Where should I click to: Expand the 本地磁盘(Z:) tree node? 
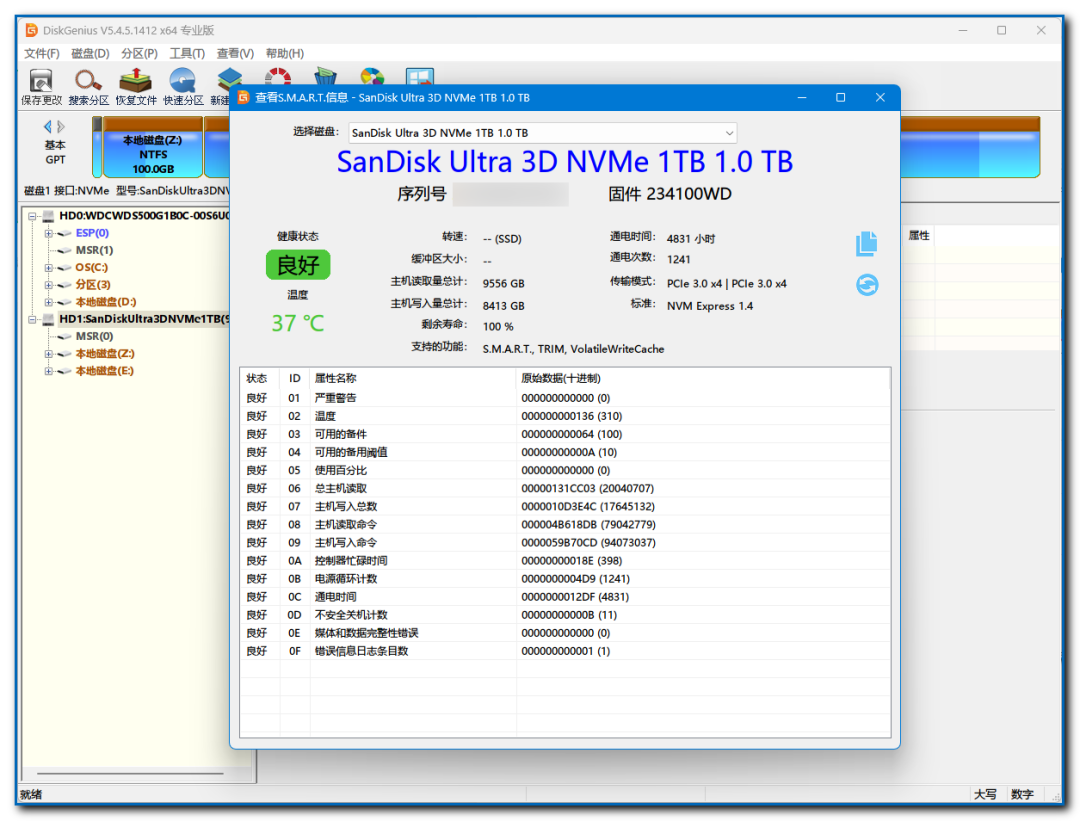pos(48,354)
